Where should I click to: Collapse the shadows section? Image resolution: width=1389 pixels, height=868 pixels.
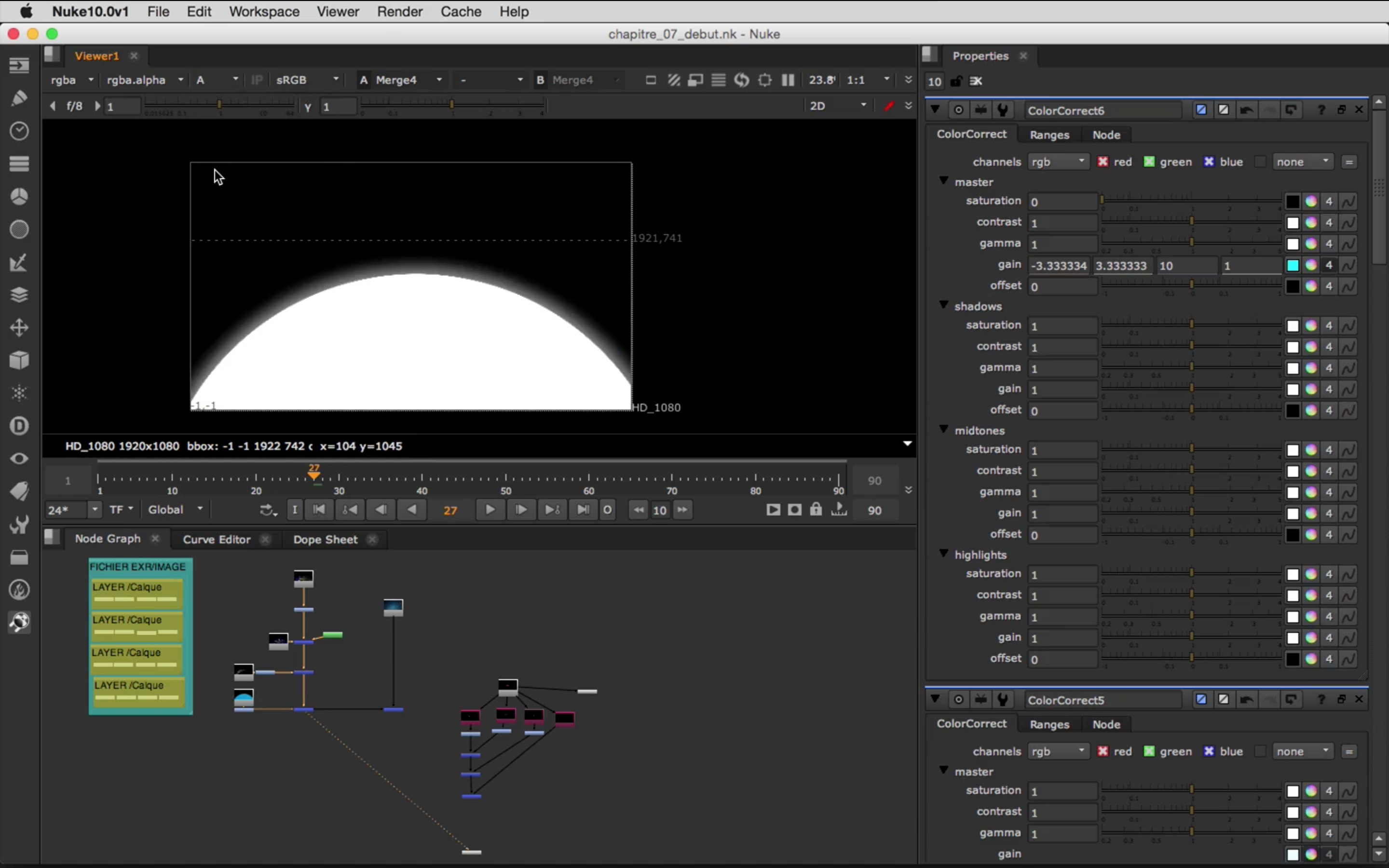[x=943, y=305]
